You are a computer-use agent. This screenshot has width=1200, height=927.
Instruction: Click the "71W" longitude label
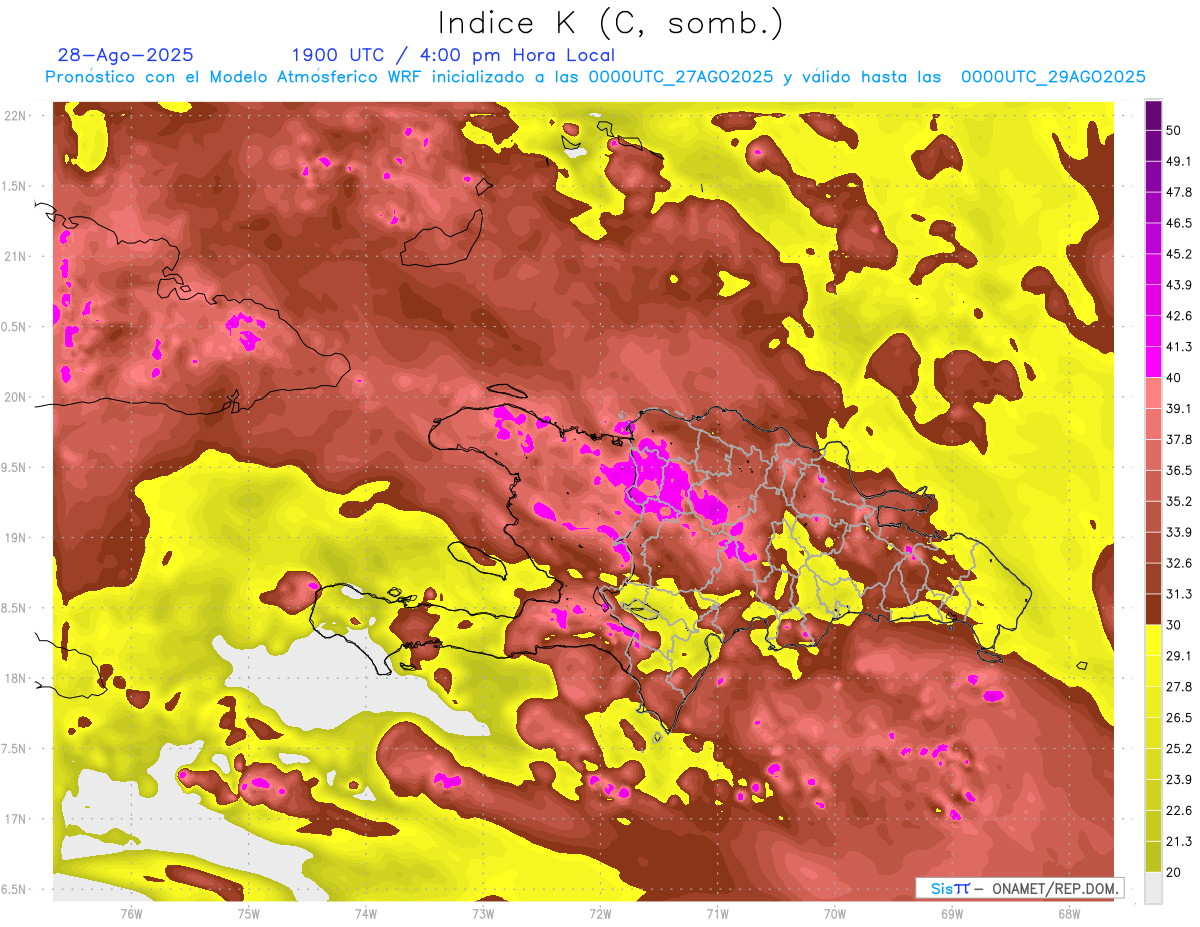tap(717, 914)
